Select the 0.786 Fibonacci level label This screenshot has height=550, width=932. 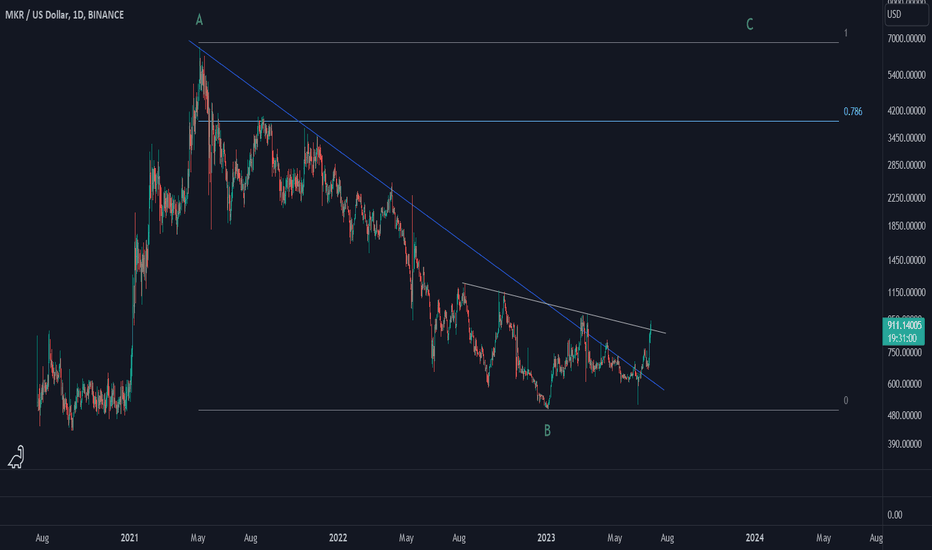point(852,111)
